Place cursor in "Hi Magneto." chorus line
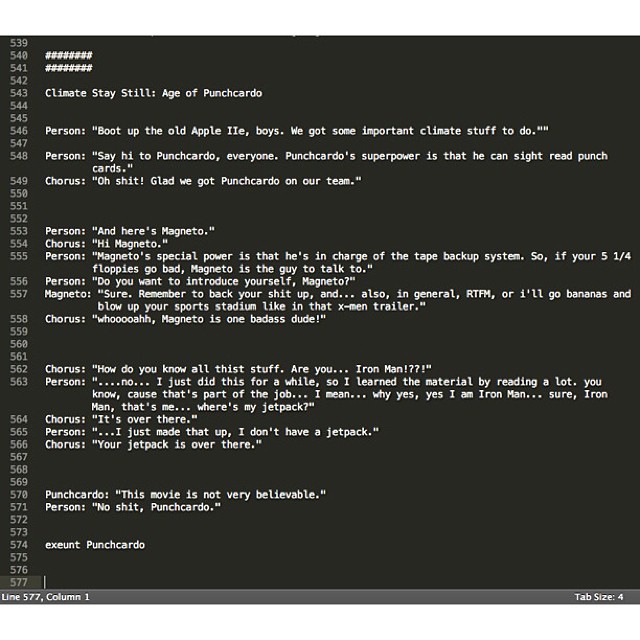The height and width of the screenshot is (640, 640). (x=130, y=244)
